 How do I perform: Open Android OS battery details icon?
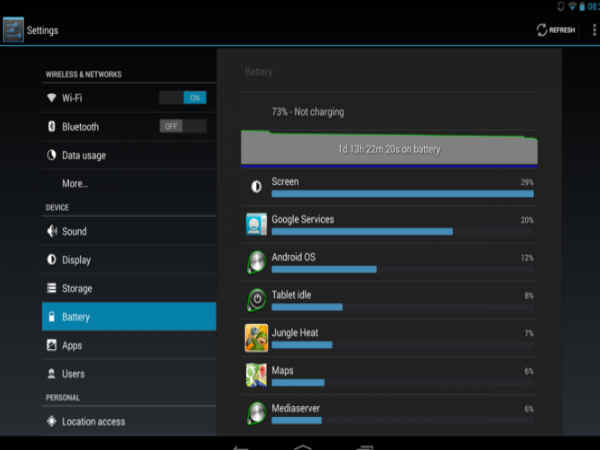(256, 262)
